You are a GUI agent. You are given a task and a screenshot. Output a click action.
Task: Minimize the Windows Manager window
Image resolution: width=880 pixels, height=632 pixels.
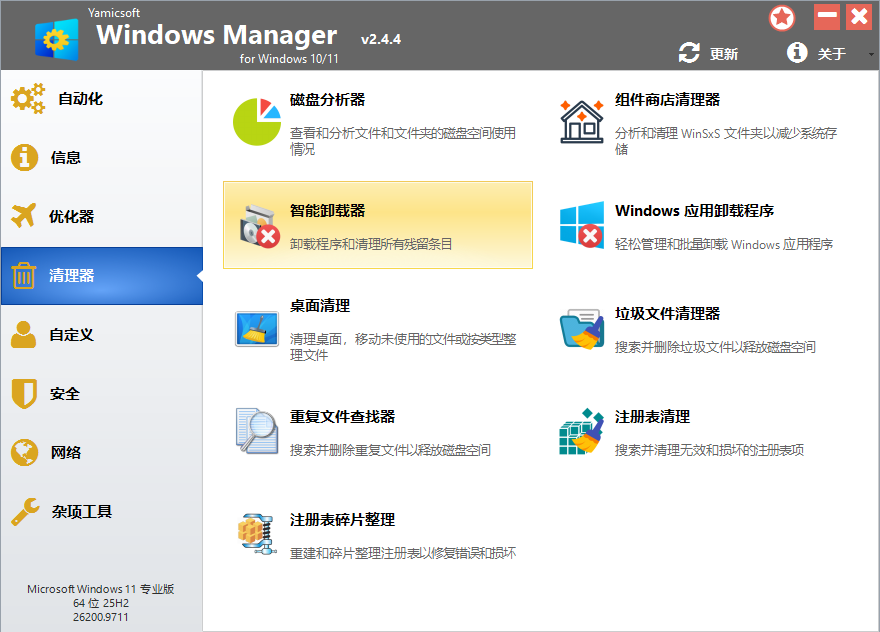[827, 17]
